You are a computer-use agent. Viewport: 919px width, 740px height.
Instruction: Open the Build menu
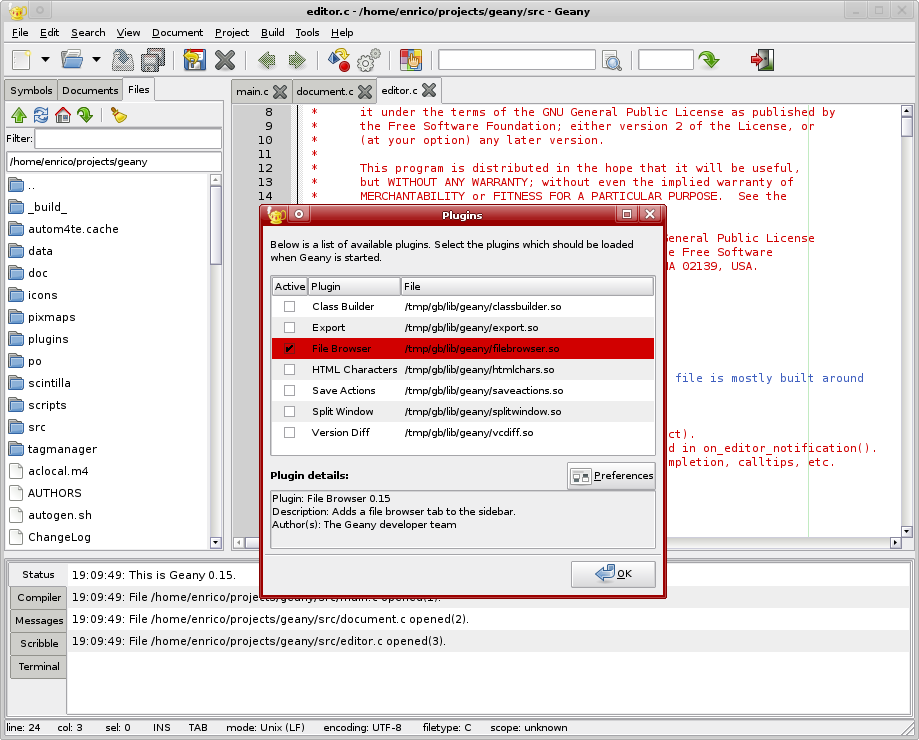click(273, 33)
